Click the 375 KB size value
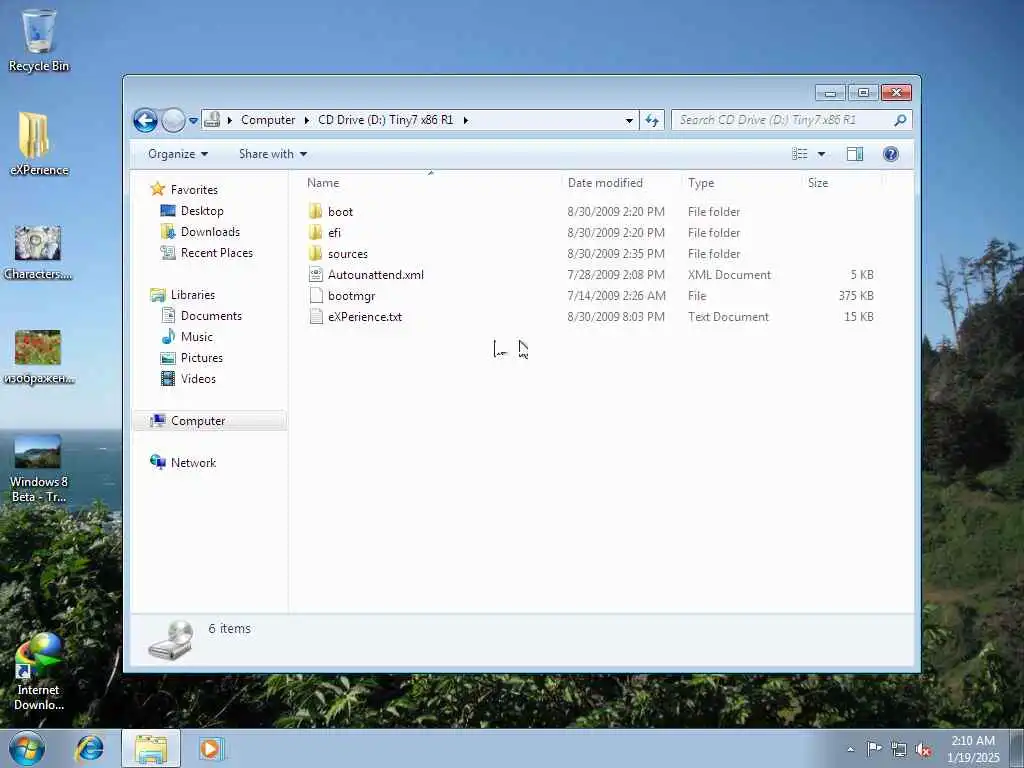This screenshot has height=768, width=1024. tap(856, 296)
